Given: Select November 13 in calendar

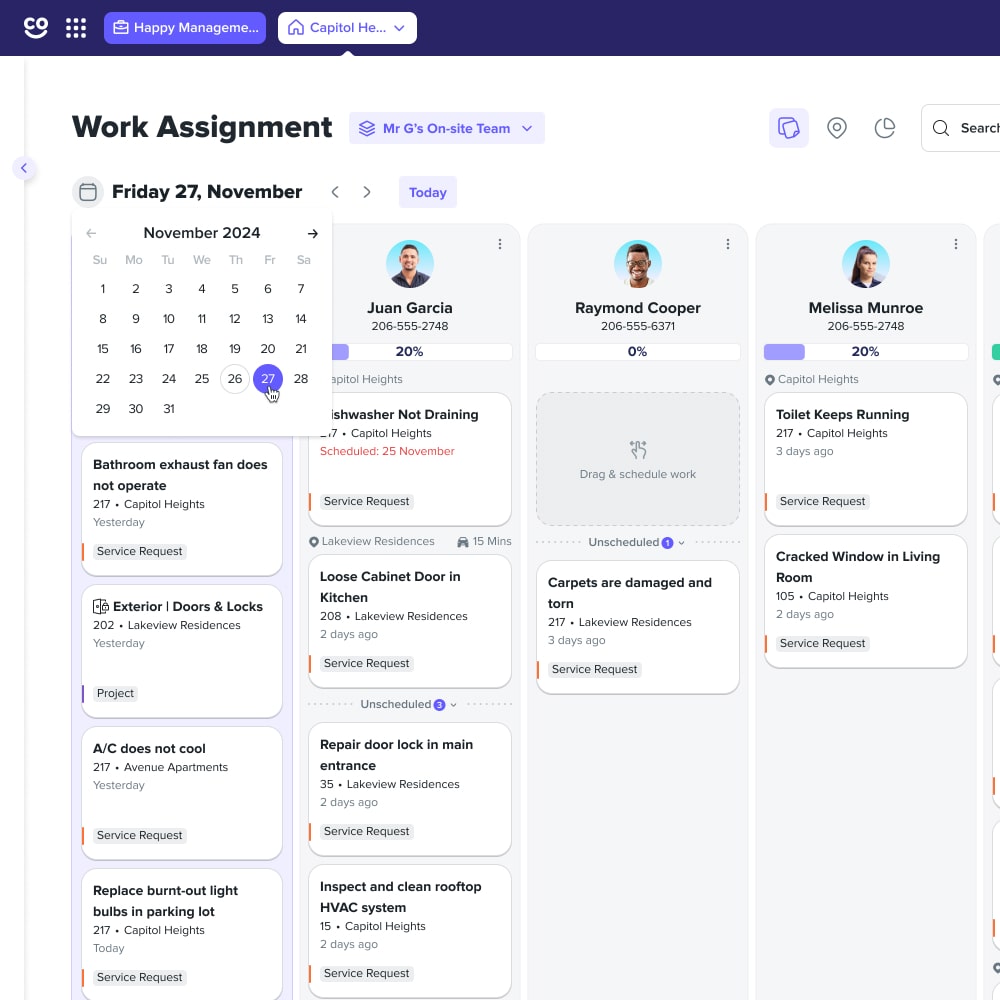Looking at the screenshot, I should pos(268,319).
